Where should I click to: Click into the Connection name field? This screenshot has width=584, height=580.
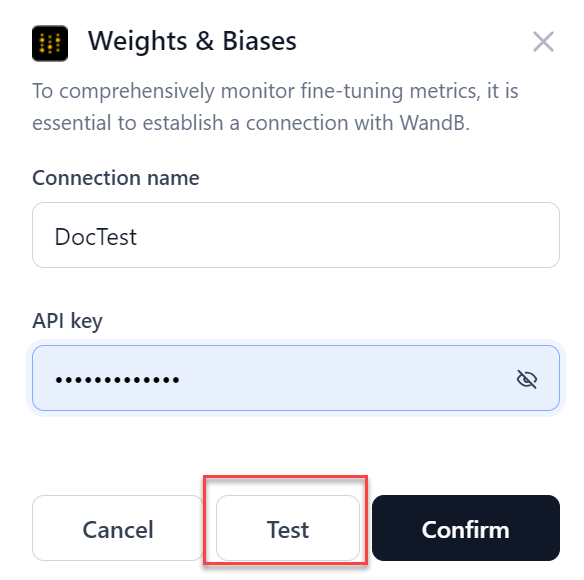[x=296, y=235]
